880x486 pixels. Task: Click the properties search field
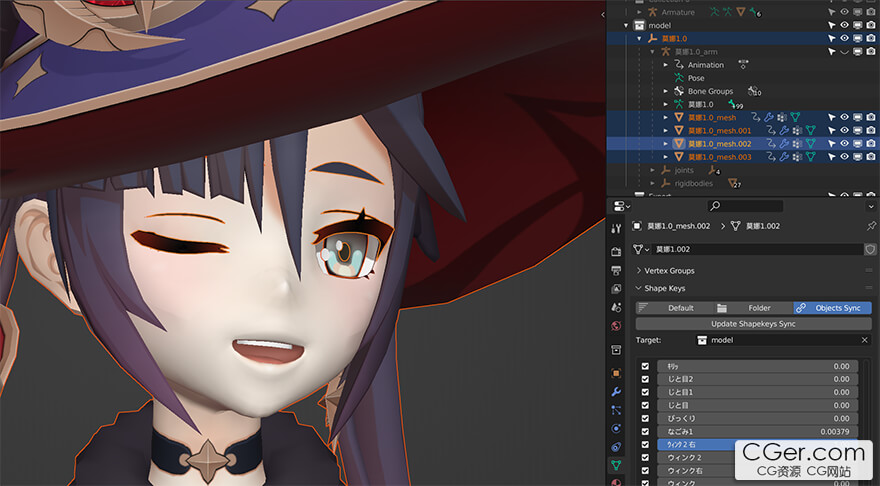(x=746, y=206)
